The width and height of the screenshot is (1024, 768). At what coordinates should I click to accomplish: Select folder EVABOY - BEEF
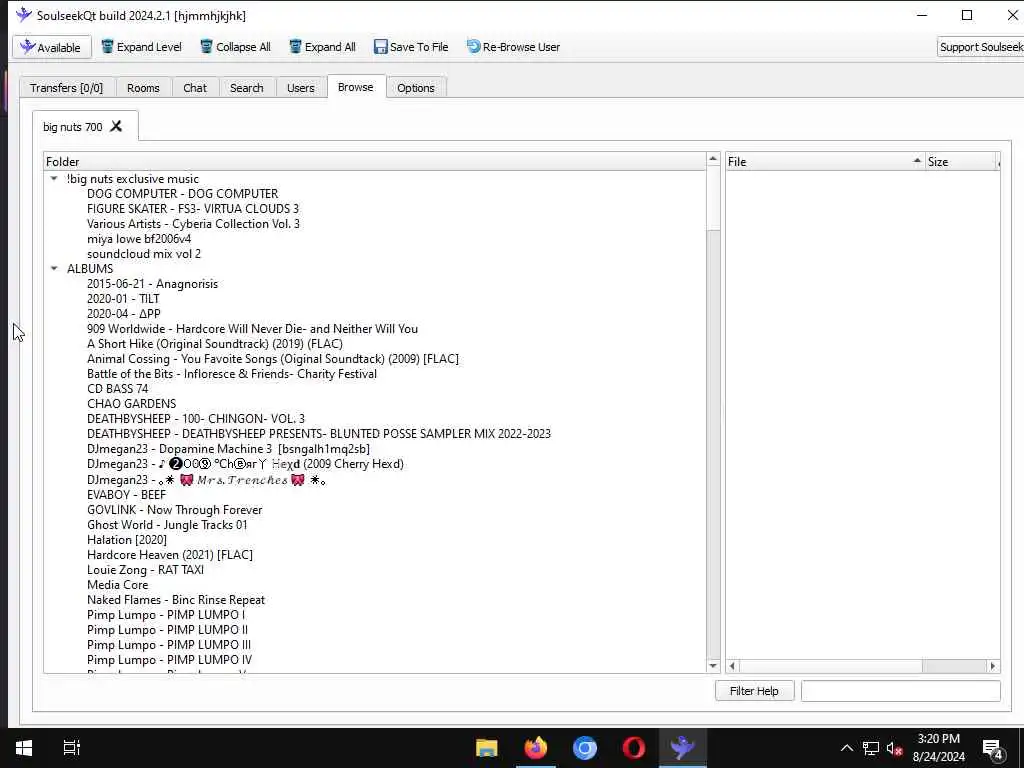click(127, 495)
